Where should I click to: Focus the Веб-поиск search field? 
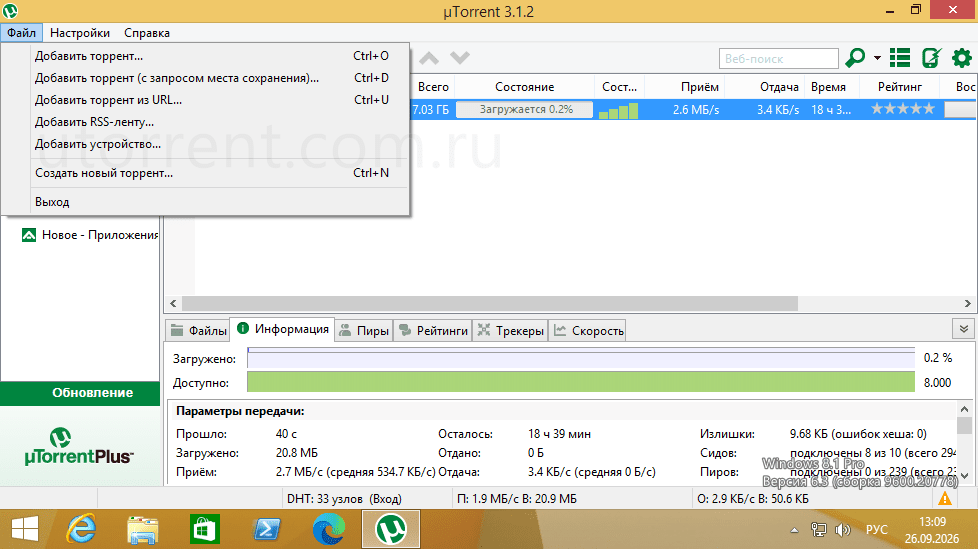point(778,59)
